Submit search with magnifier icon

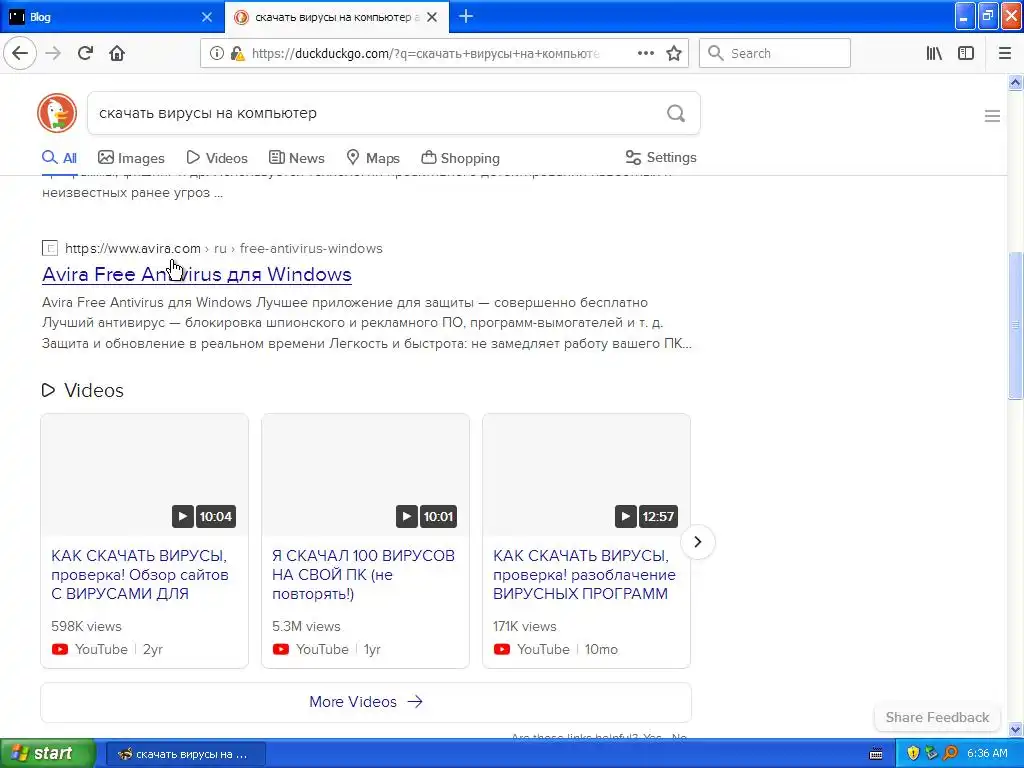[x=676, y=114]
